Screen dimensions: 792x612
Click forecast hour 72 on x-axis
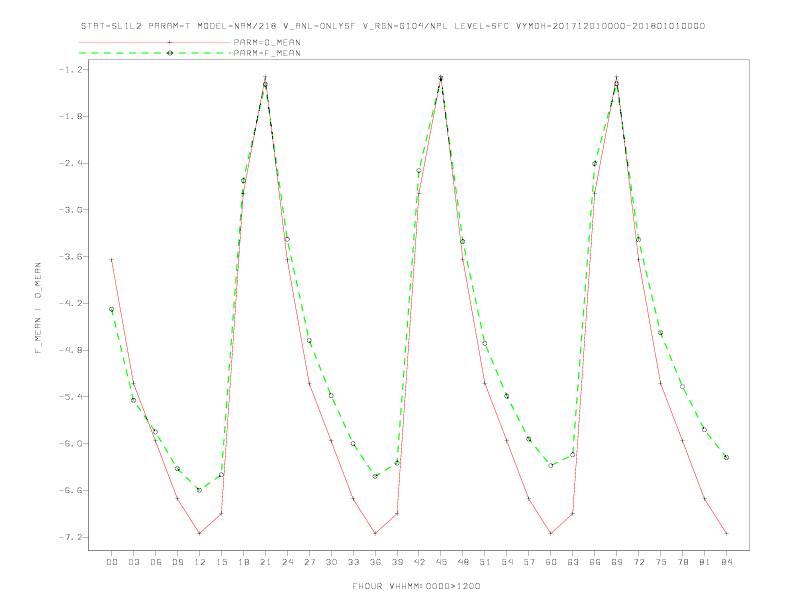pos(639,562)
